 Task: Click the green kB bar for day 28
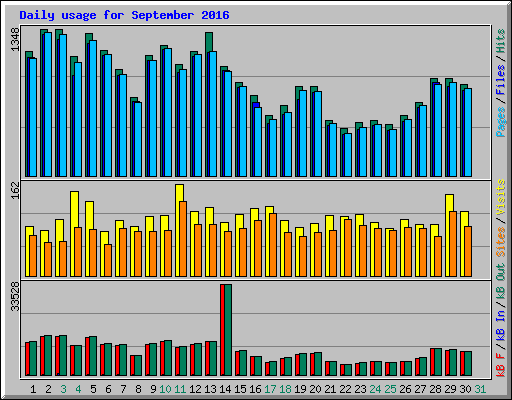tap(438, 362)
